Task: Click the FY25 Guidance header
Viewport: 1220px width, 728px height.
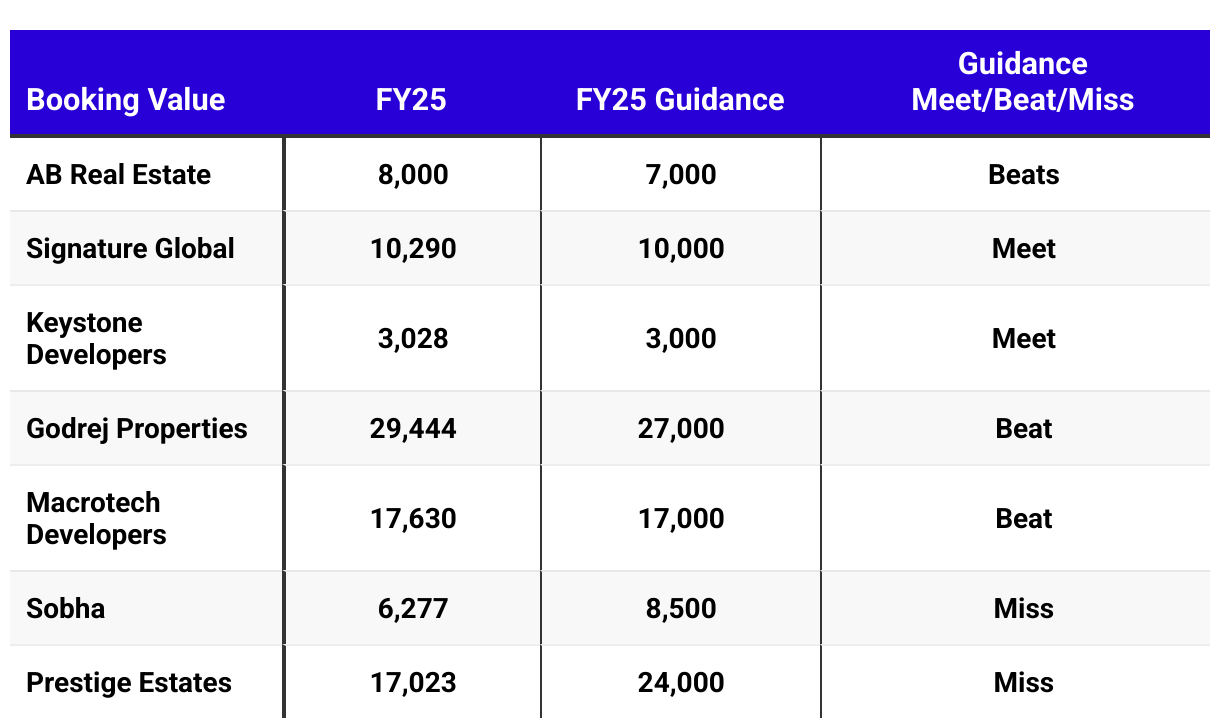Action: tap(681, 100)
